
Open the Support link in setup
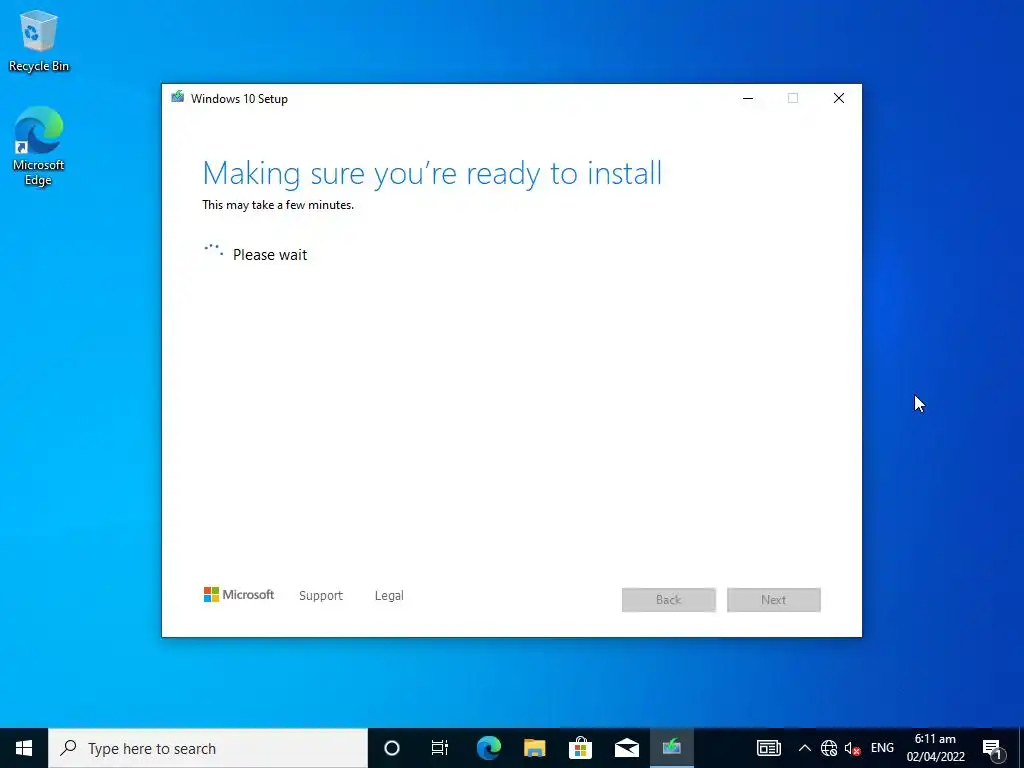click(x=321, y=596)
